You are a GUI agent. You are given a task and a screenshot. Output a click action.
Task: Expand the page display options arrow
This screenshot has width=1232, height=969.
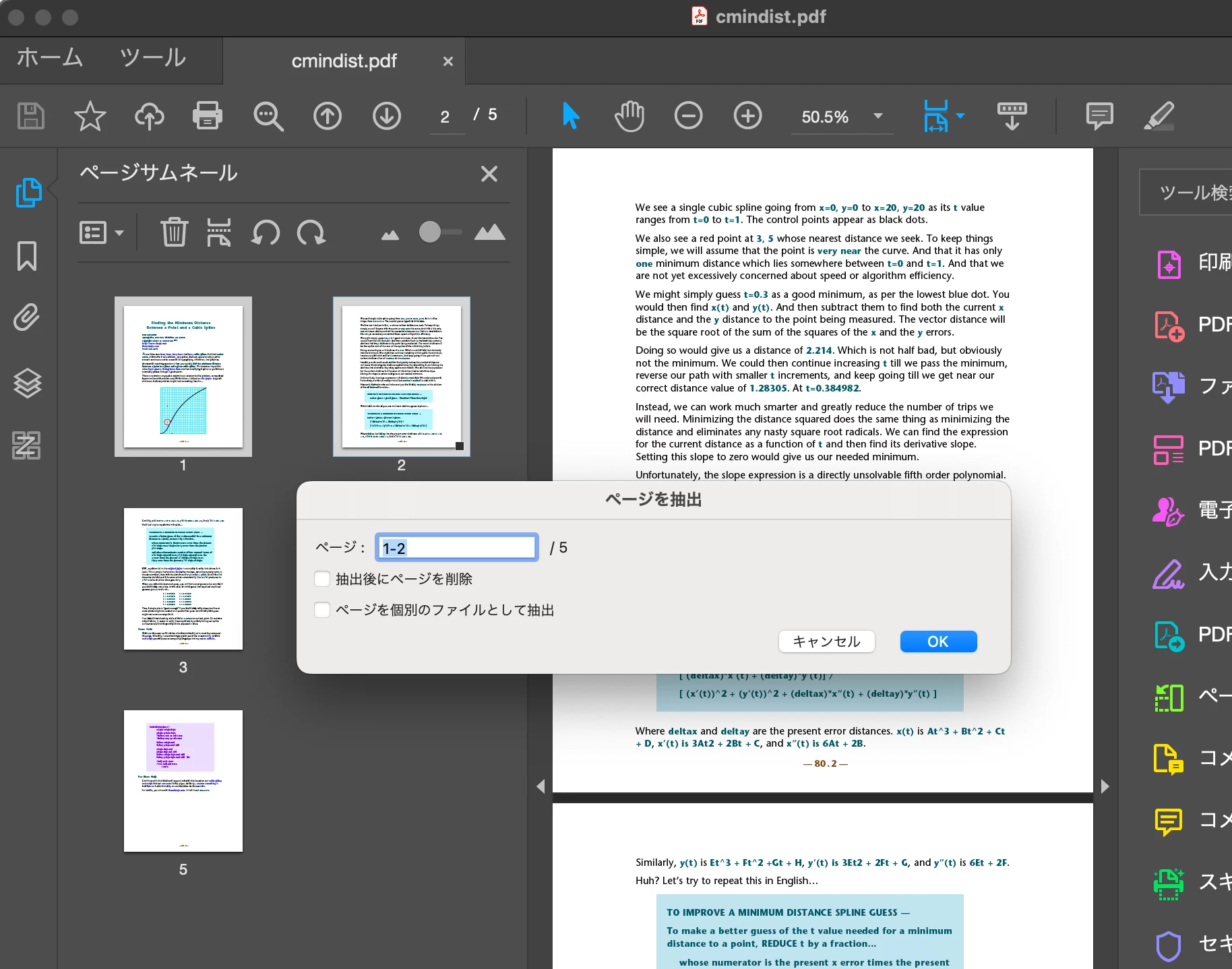[960, 116]
